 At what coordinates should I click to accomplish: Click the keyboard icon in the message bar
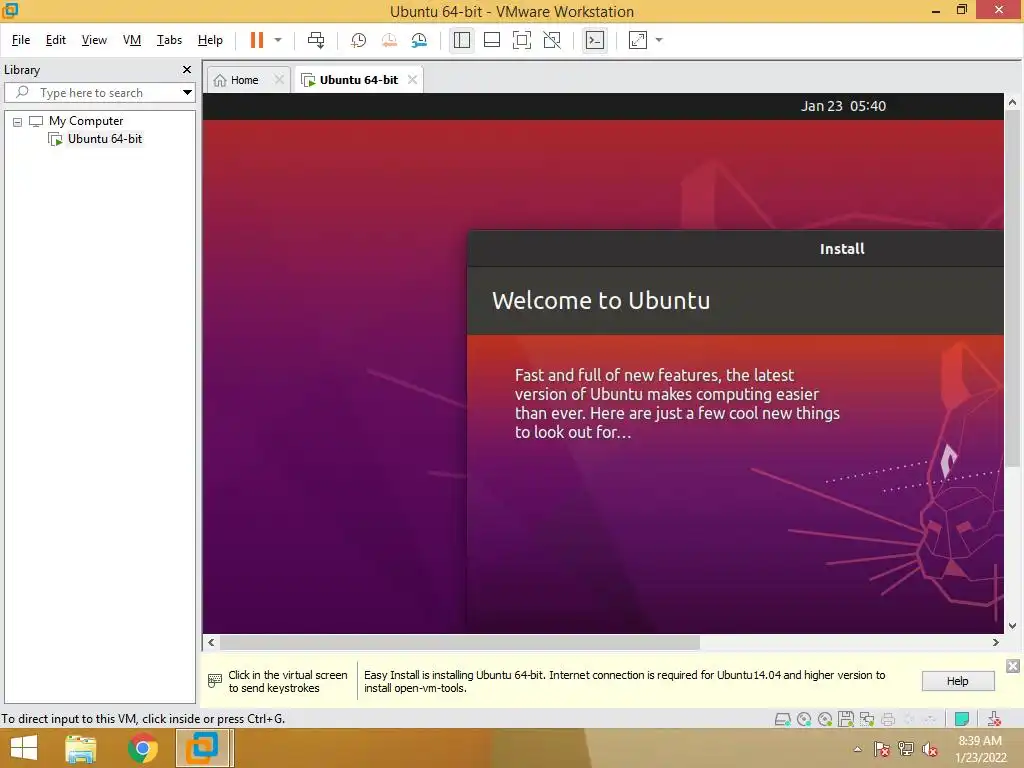point(215,681)
